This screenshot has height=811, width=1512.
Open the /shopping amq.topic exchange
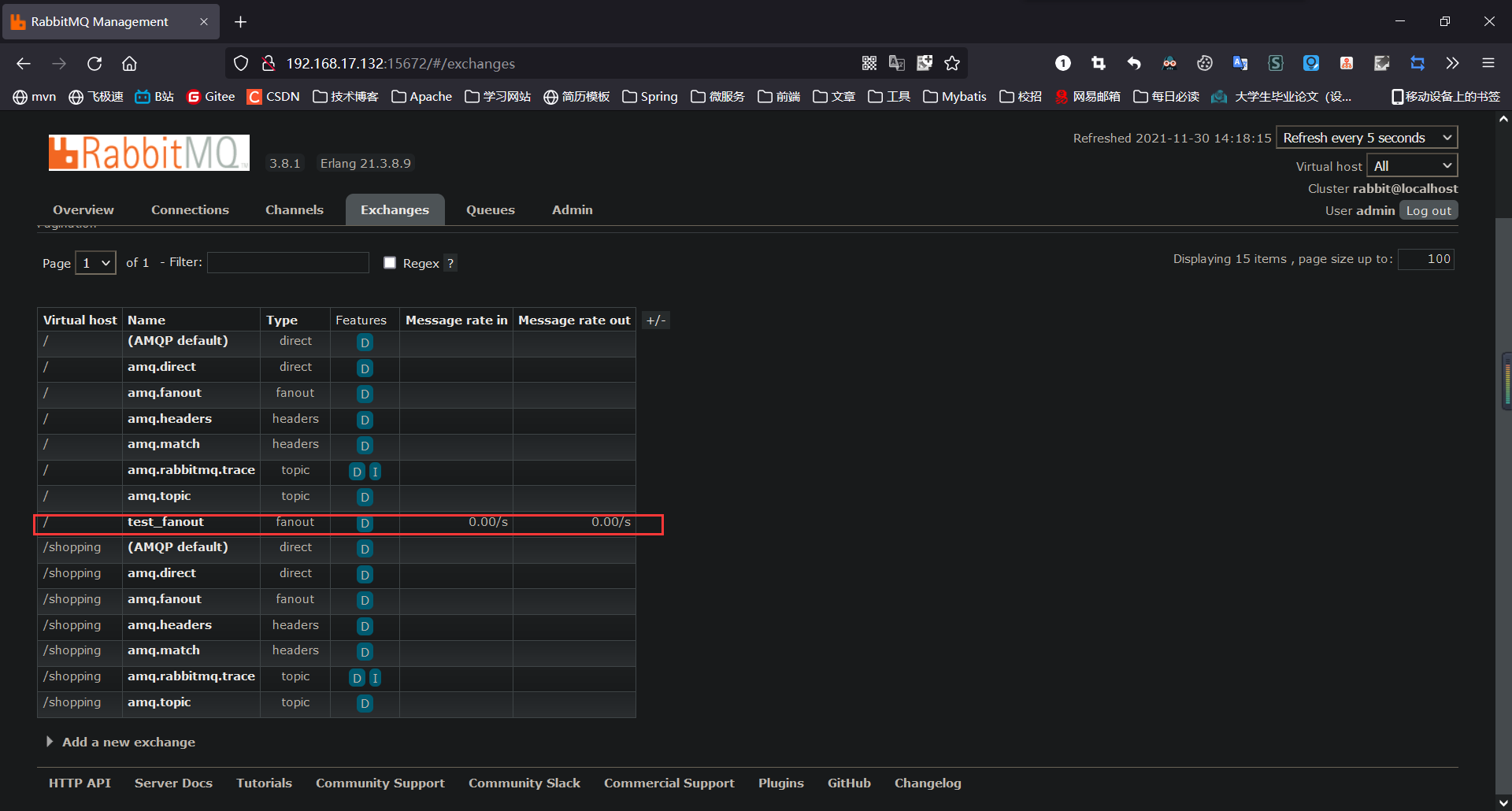pyautogui.click(x=159, y=702)
